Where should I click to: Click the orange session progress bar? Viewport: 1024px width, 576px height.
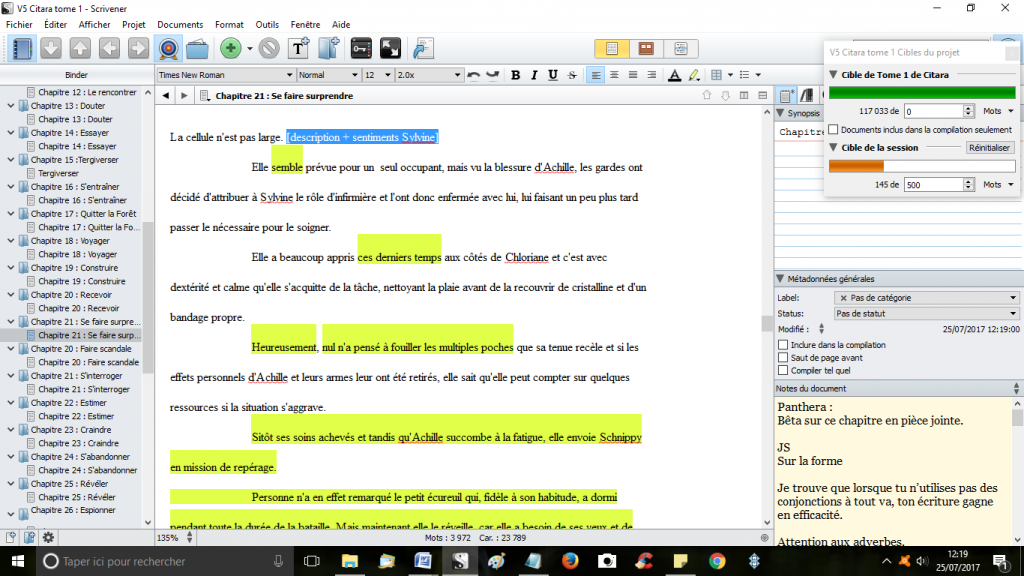[922, 166]
